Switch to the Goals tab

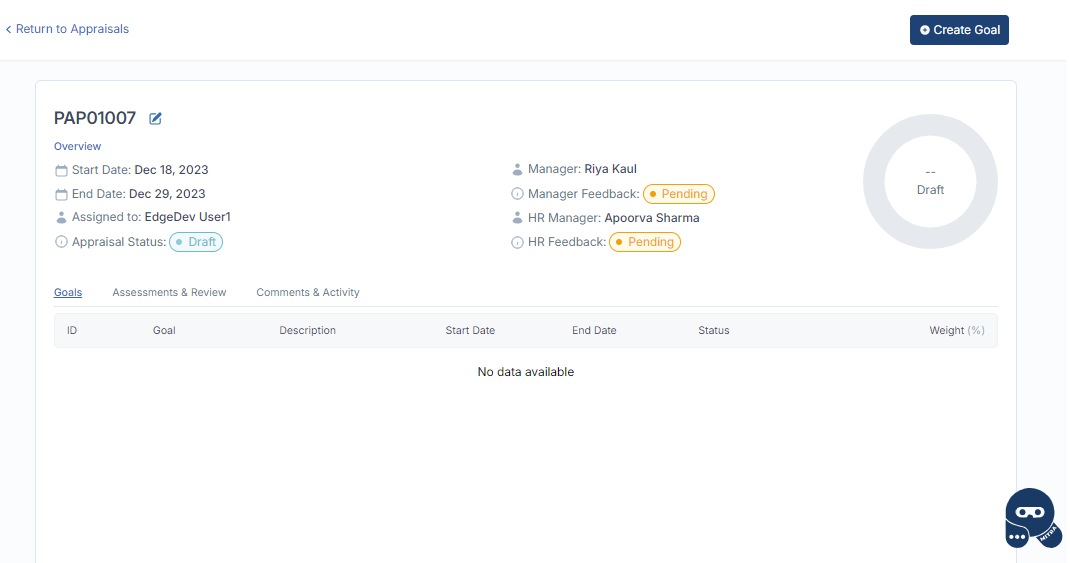tap(68, 293)
